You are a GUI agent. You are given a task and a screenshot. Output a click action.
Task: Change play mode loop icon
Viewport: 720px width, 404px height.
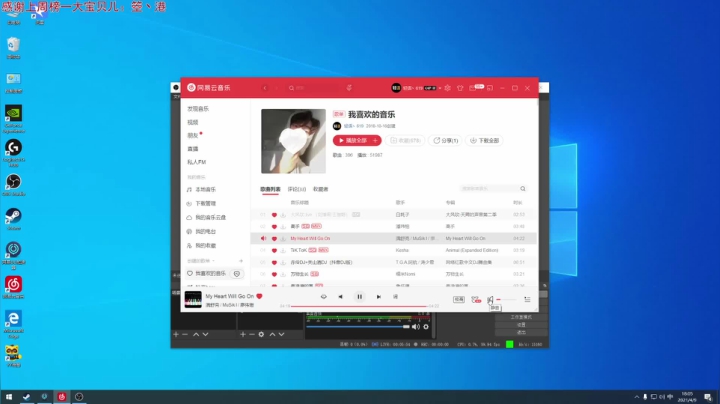pyautogui.click(x=324, y=297)
